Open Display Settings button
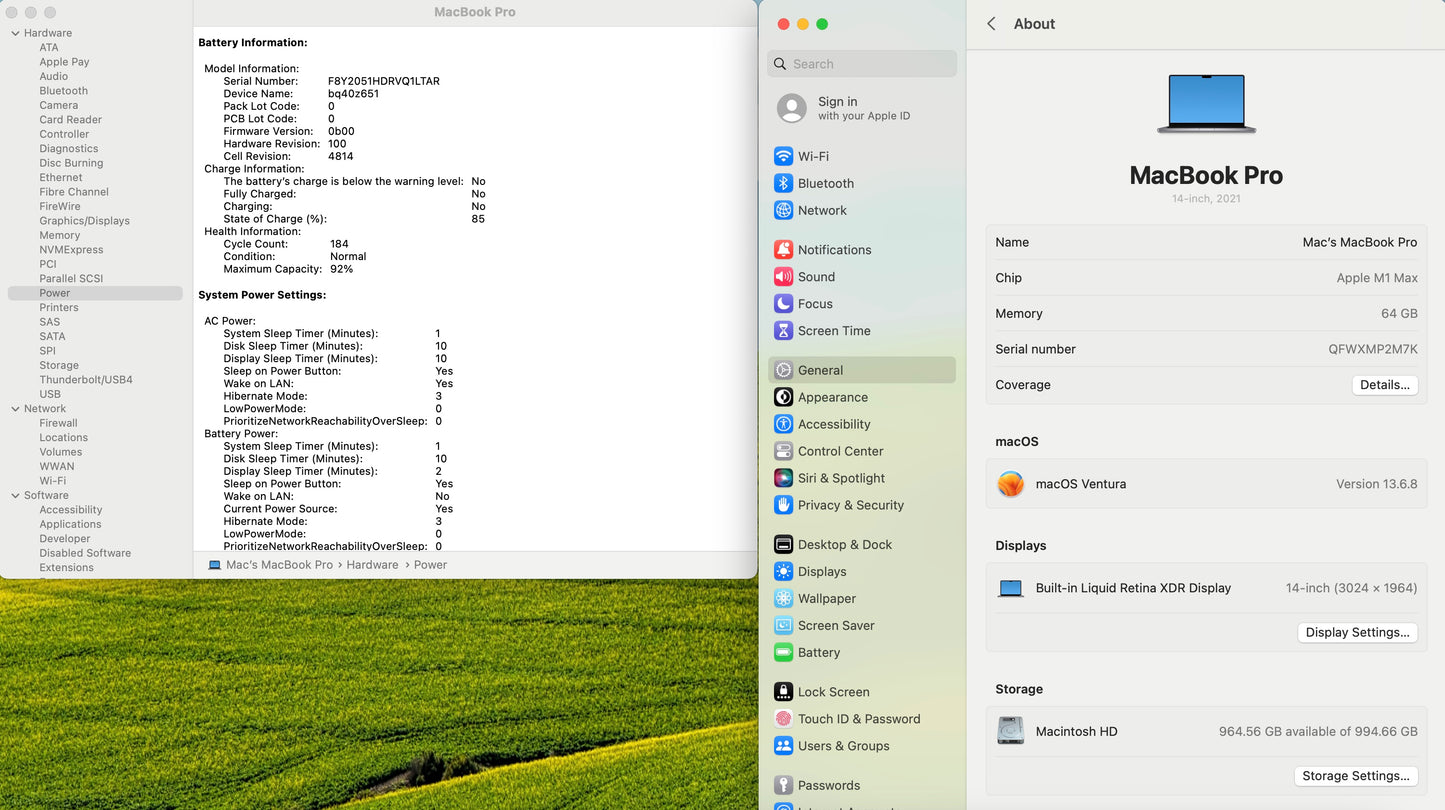The width and height of the screenshot is (1445, 810). pyautogui.click(x=1357, y=632)
